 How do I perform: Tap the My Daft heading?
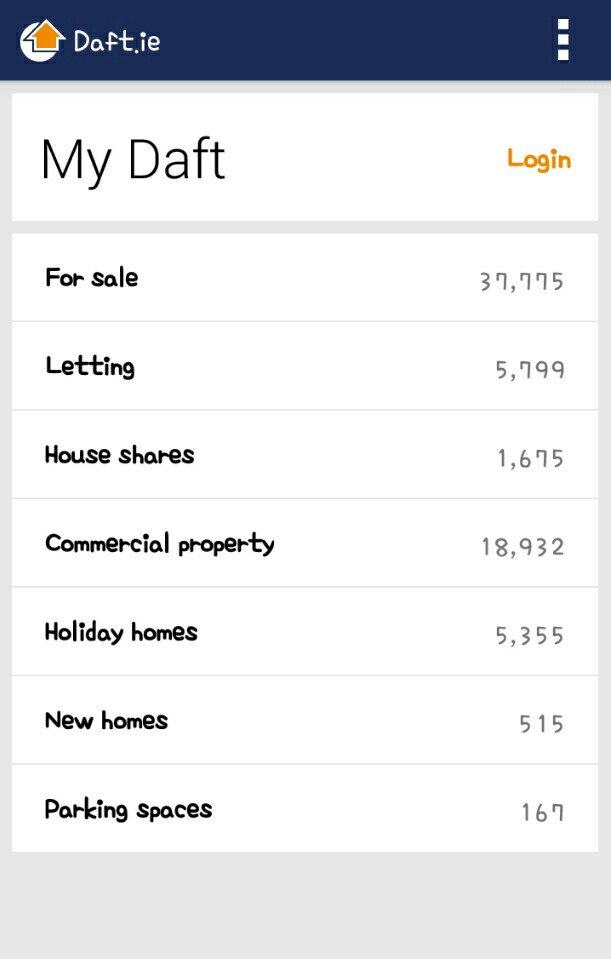[133, 160]
